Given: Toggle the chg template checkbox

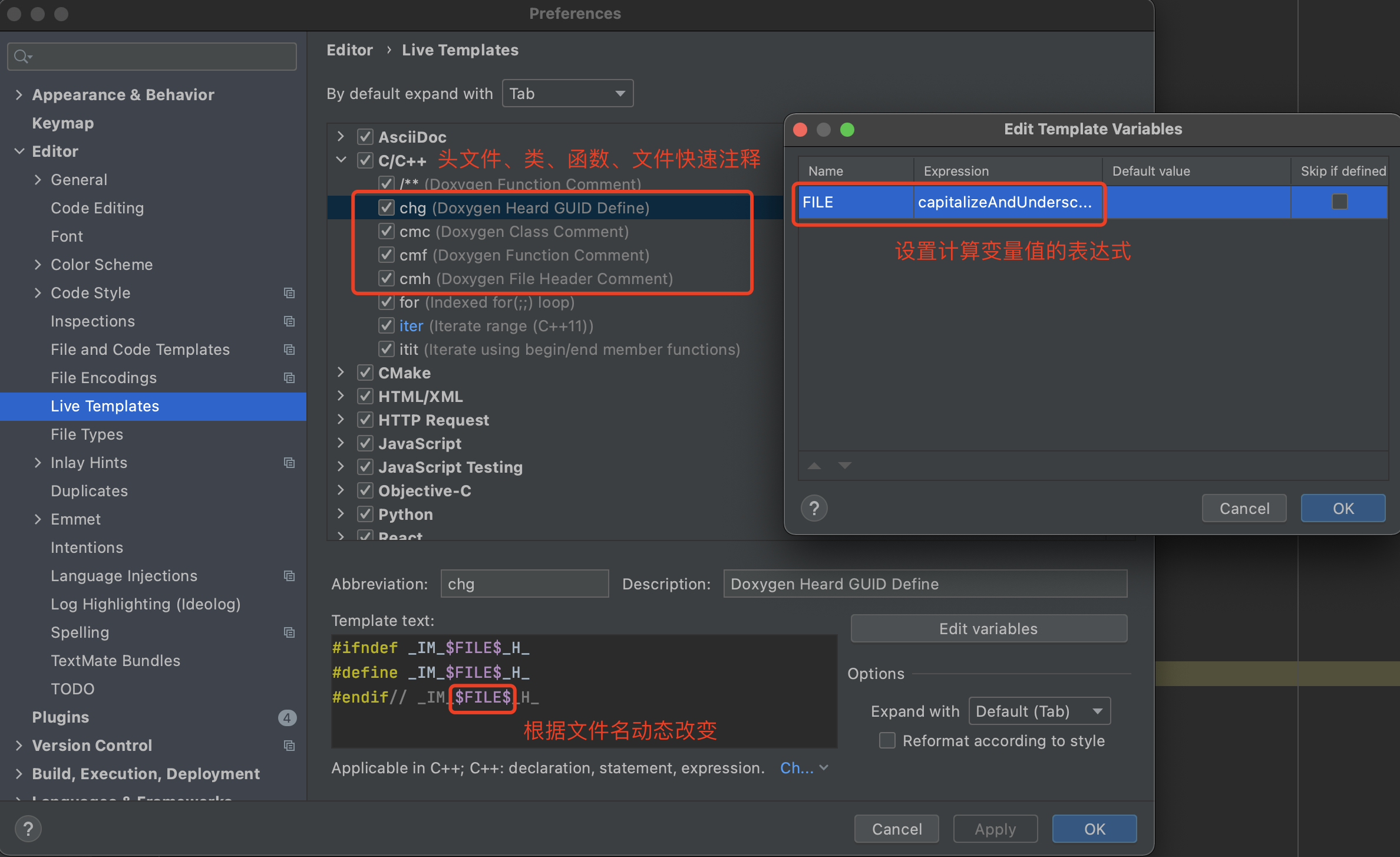Looking at the screenshot, I should click(x=387, y=207).
